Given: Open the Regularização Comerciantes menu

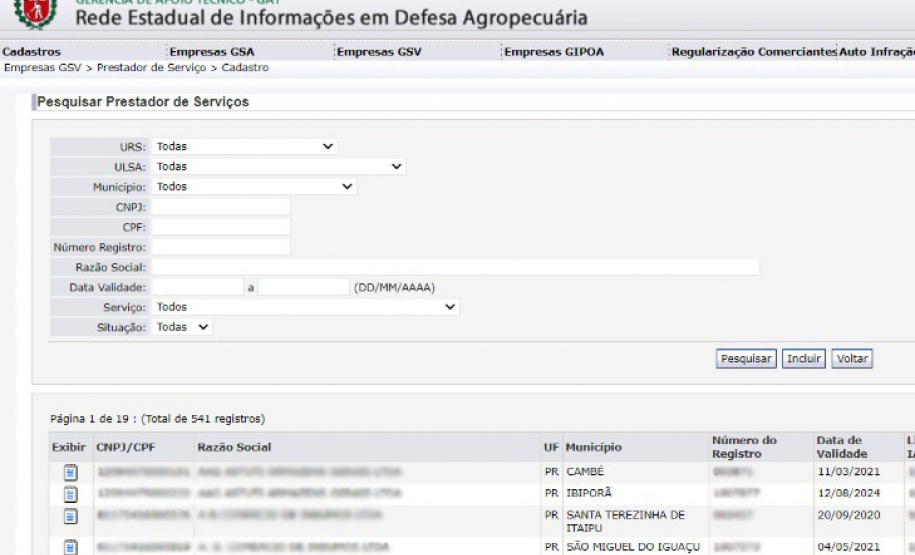Looking at the screenshot, I should pyautogui.click(x=754, y=52).
